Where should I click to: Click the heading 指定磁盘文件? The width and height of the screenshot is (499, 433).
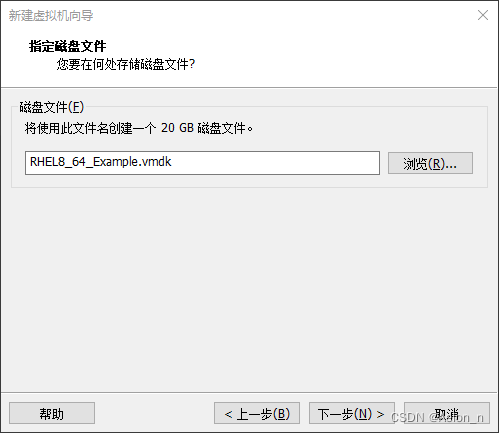coord(68,46)
